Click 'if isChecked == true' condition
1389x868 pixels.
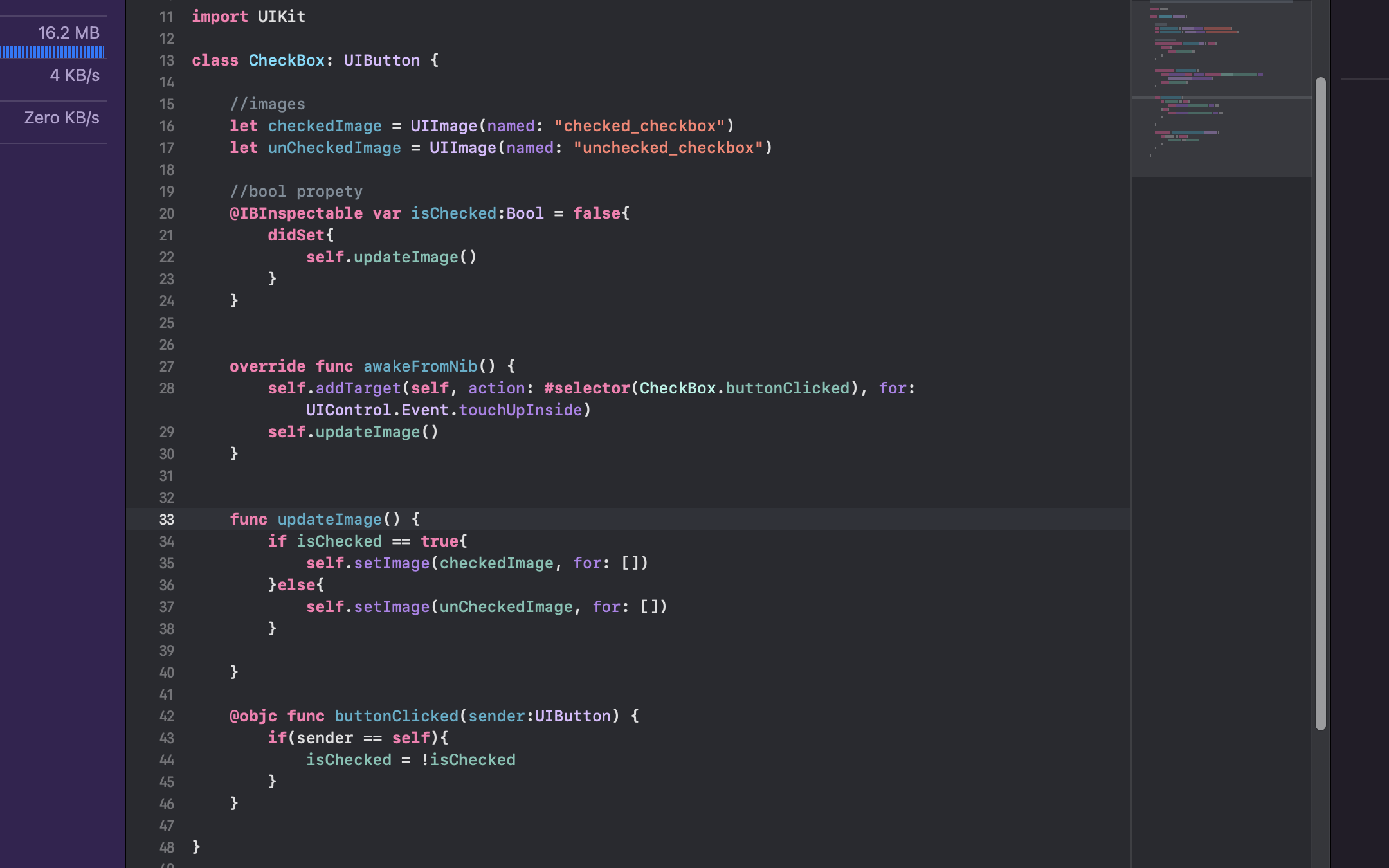pyautogui.click(x=363, y=541)
